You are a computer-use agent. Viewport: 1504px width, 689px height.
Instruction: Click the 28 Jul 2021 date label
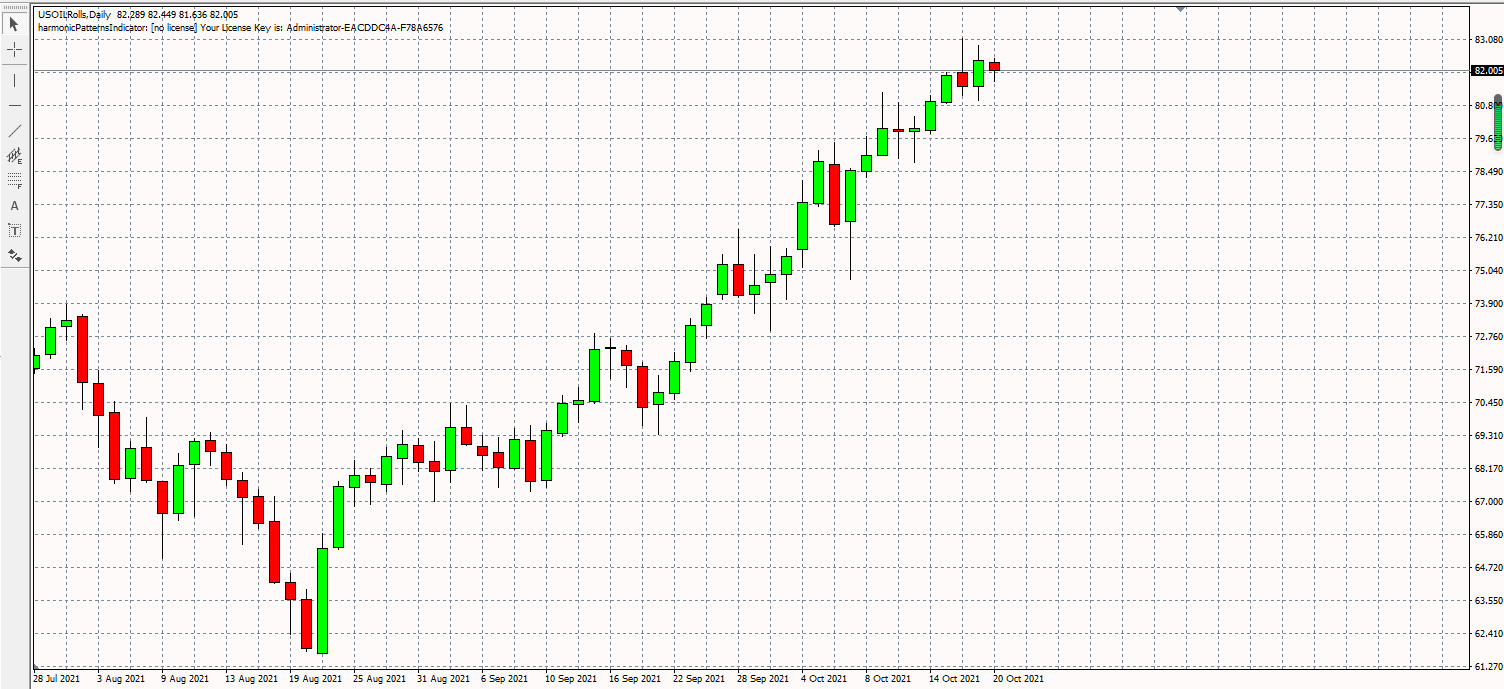(x=57, y=678)
